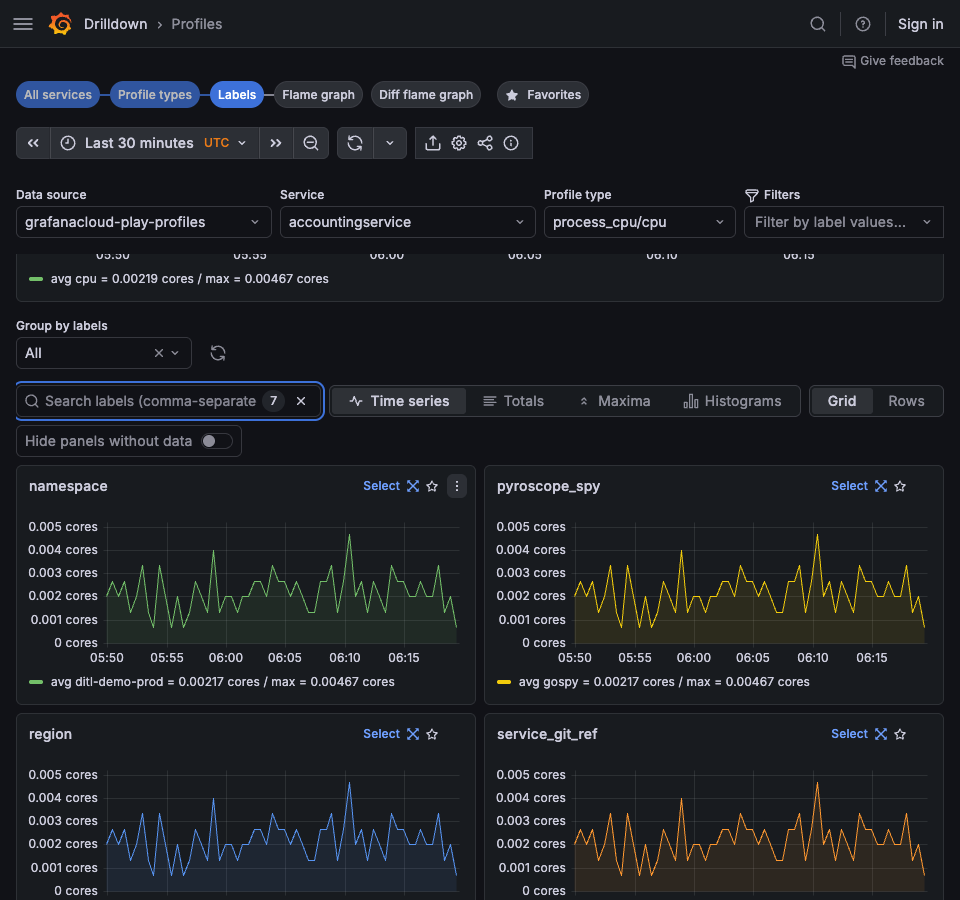
Task: Expand the Service accountingservice dropdown
Action: click(x=407, y=222)
